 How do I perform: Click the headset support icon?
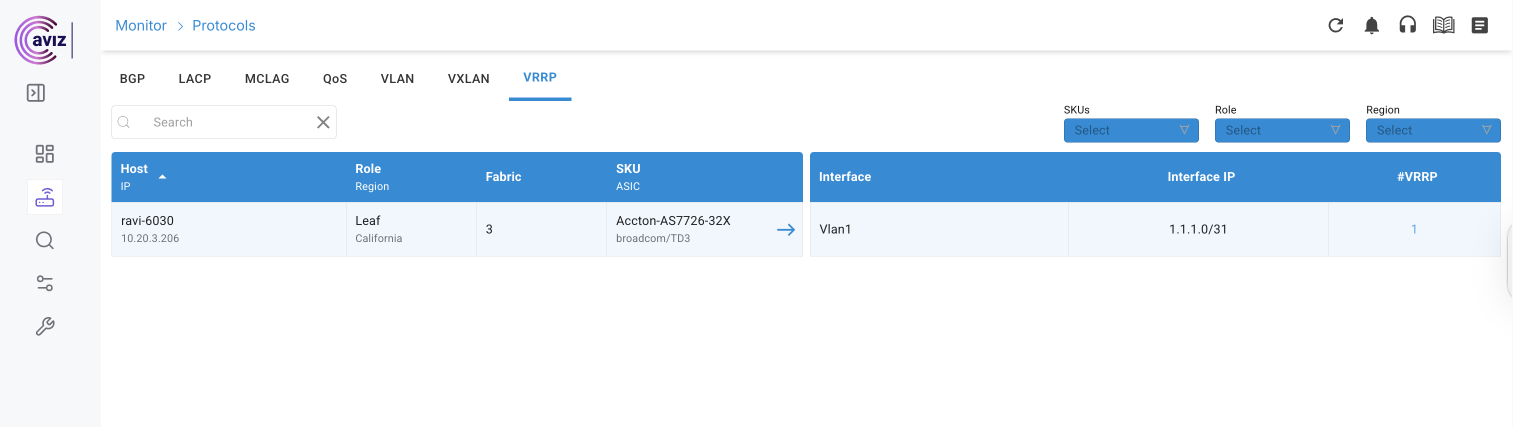(x=1407, y=25)
